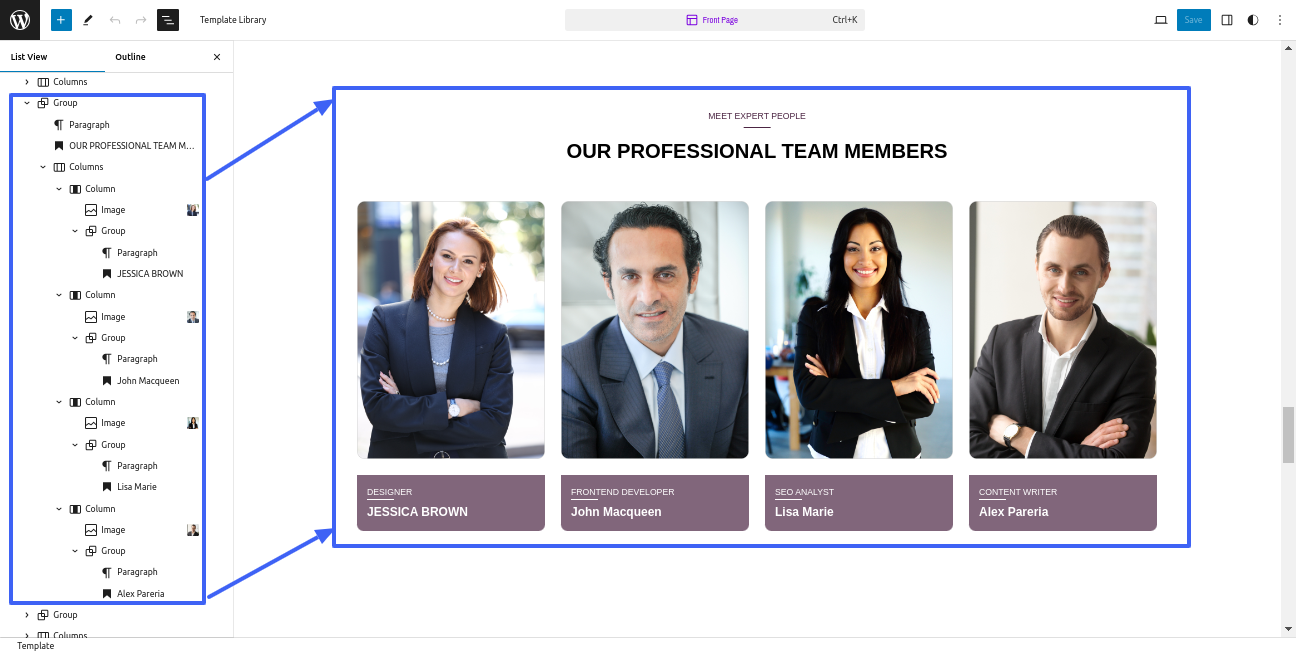The height and width of the screenshot is (654, 1296).
Task: Save the template with the Save button
Action: coord(1194,20)
